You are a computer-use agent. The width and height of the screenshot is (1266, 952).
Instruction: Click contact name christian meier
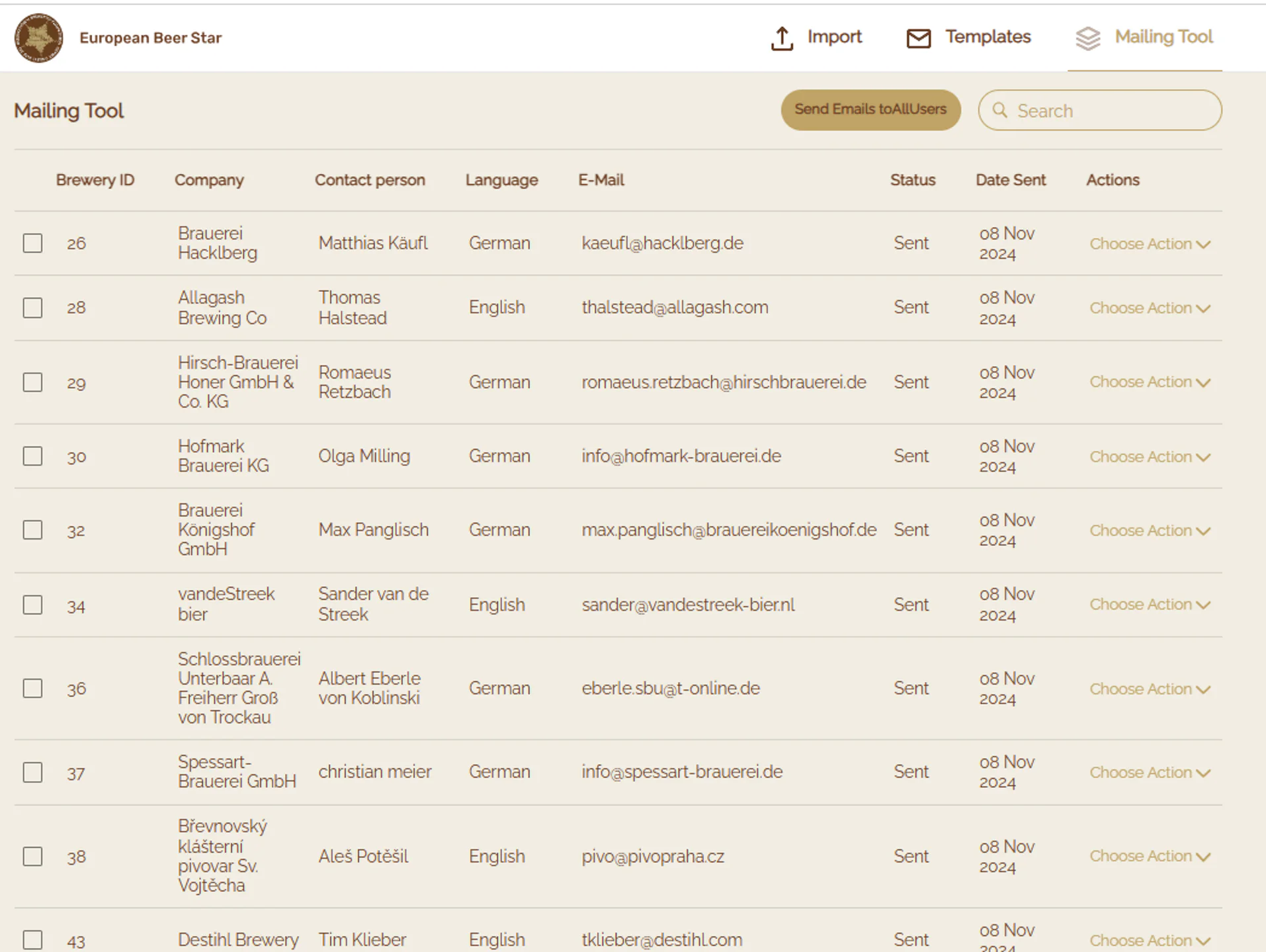point(374,772)
